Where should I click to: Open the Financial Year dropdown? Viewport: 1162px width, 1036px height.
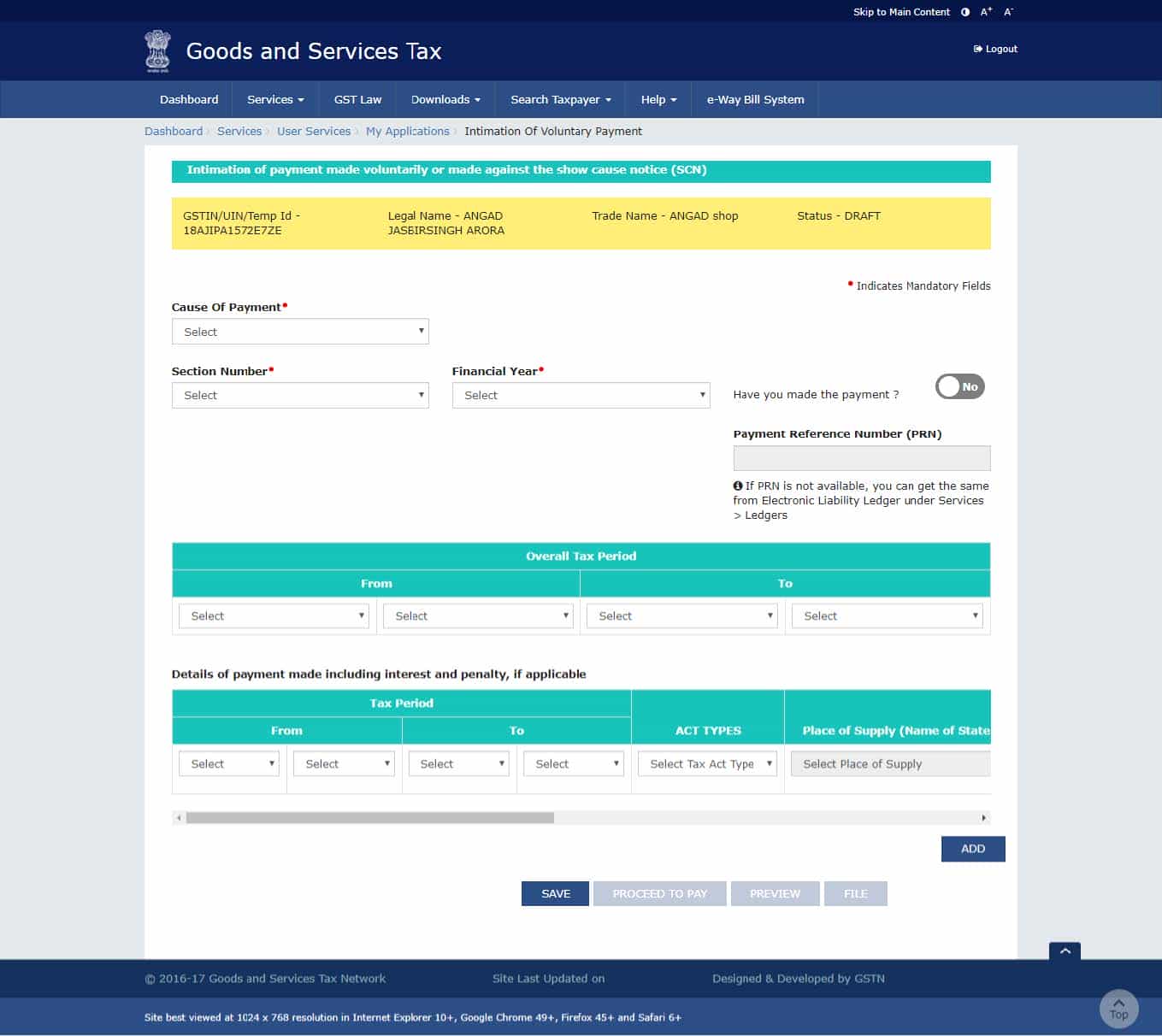pyautogui.click(x=581, y=395)
